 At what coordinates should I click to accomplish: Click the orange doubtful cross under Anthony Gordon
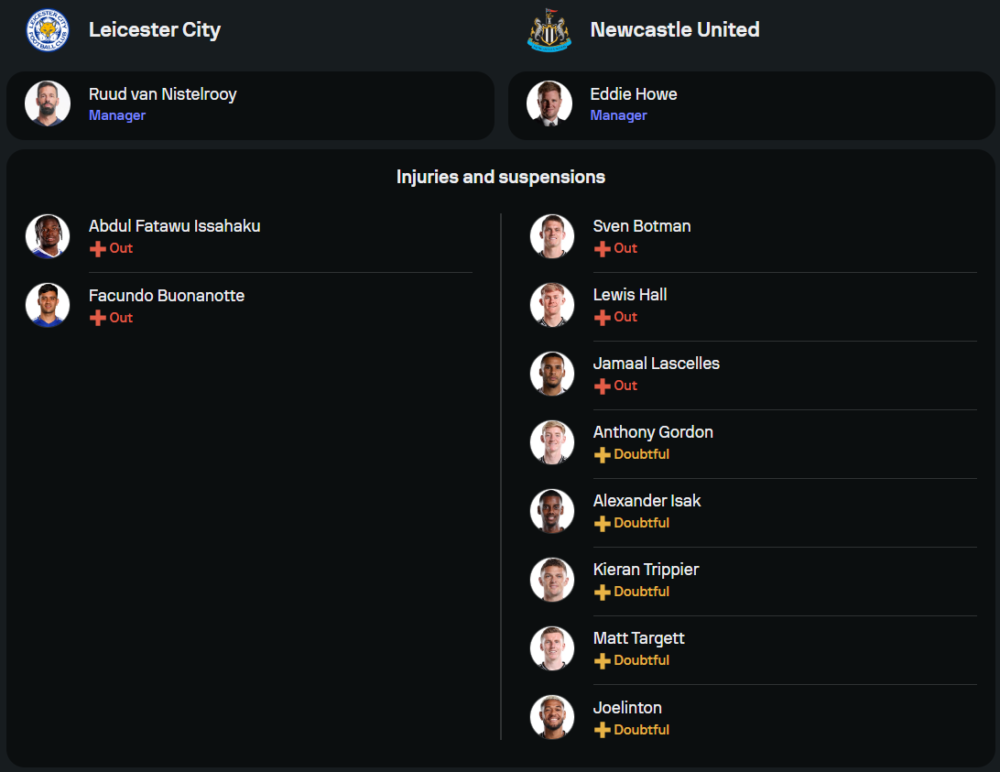[602, 455]
